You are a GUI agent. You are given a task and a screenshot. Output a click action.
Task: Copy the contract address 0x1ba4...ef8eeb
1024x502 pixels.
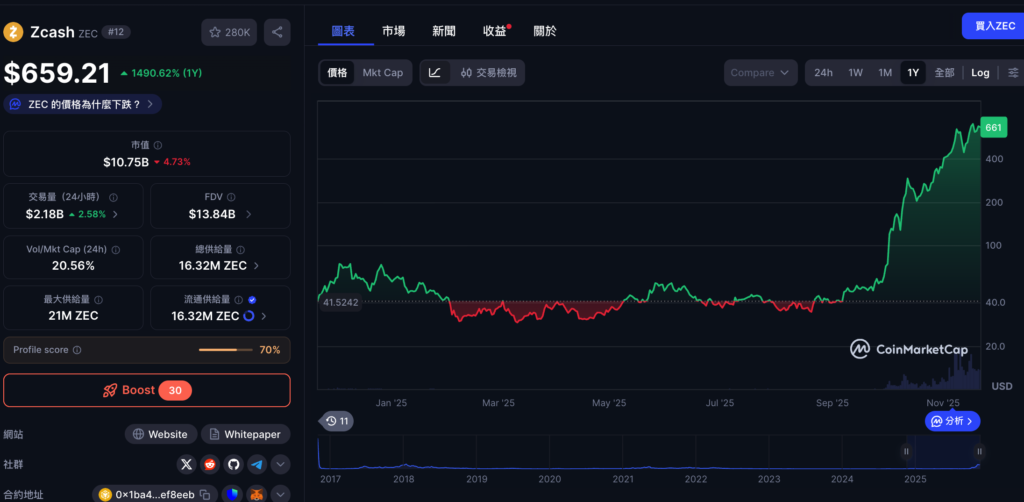tap(204, 494)
